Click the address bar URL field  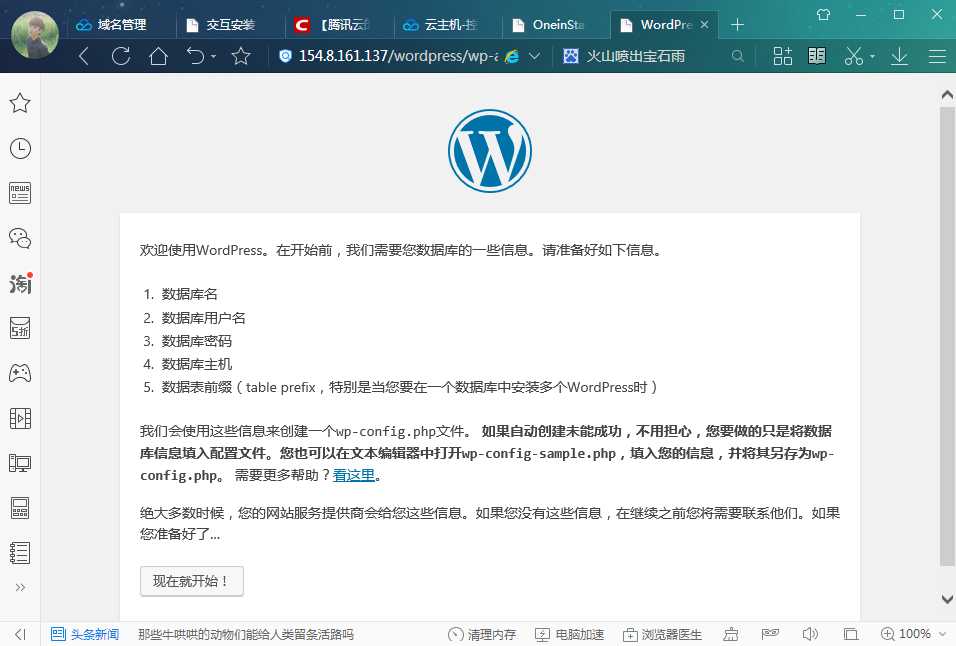point(398,56)
